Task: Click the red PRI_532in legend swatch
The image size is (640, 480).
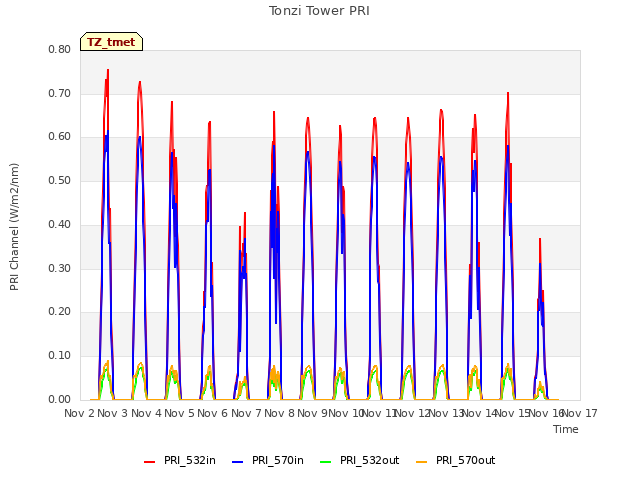Action: pos(149,462)
